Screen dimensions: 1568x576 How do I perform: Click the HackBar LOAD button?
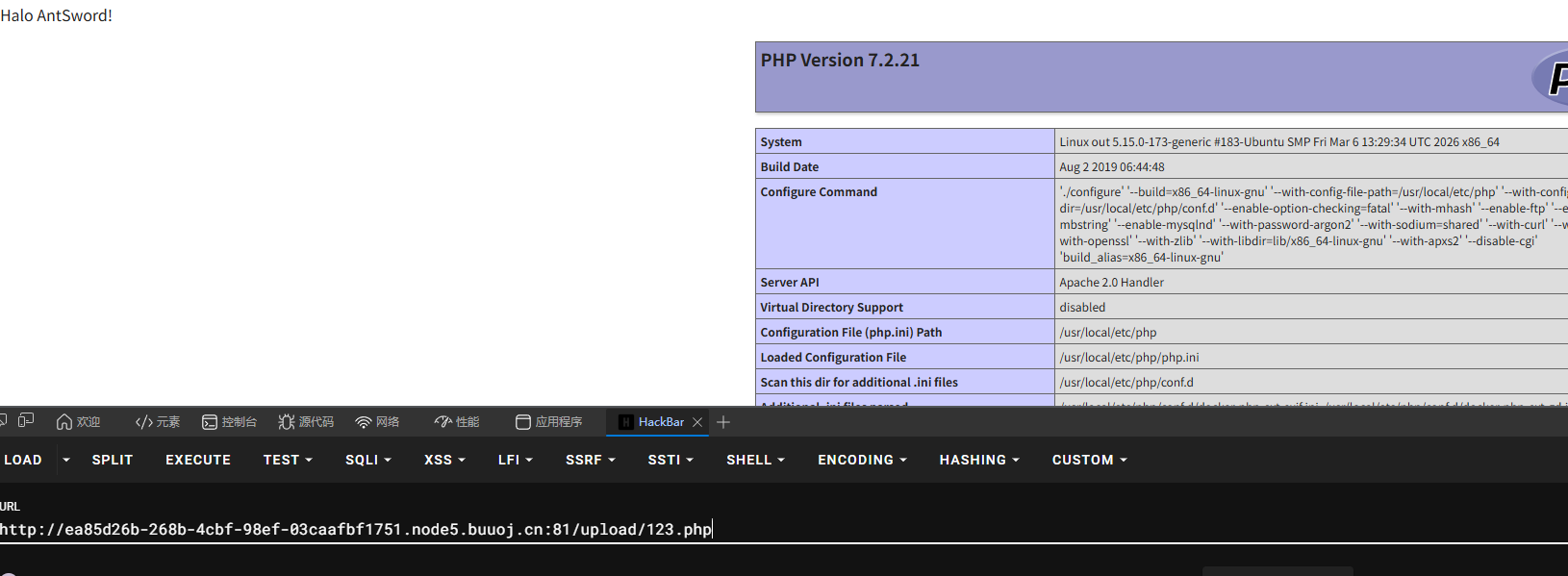point(22,460)
